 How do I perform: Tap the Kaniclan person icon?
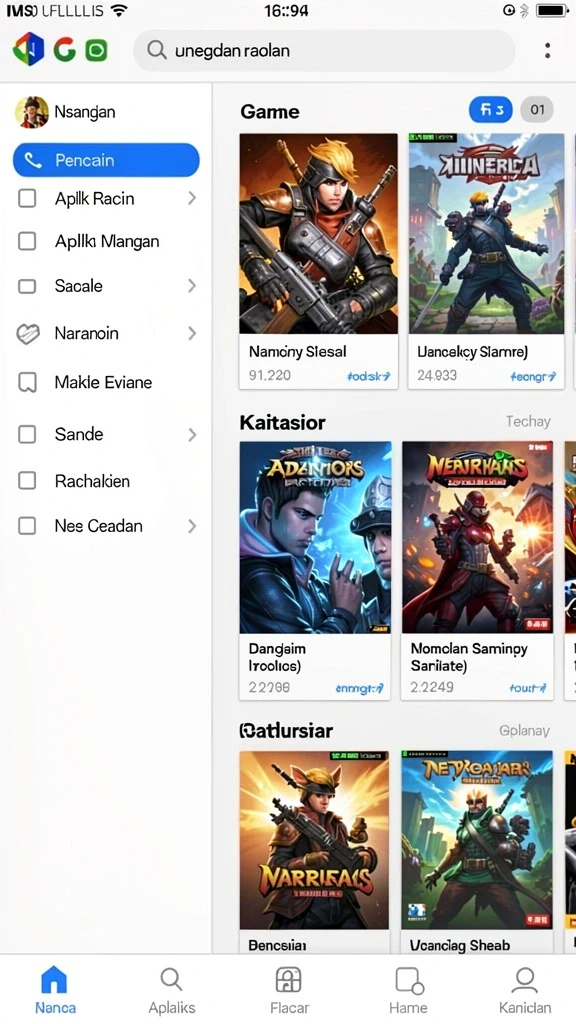524,980
